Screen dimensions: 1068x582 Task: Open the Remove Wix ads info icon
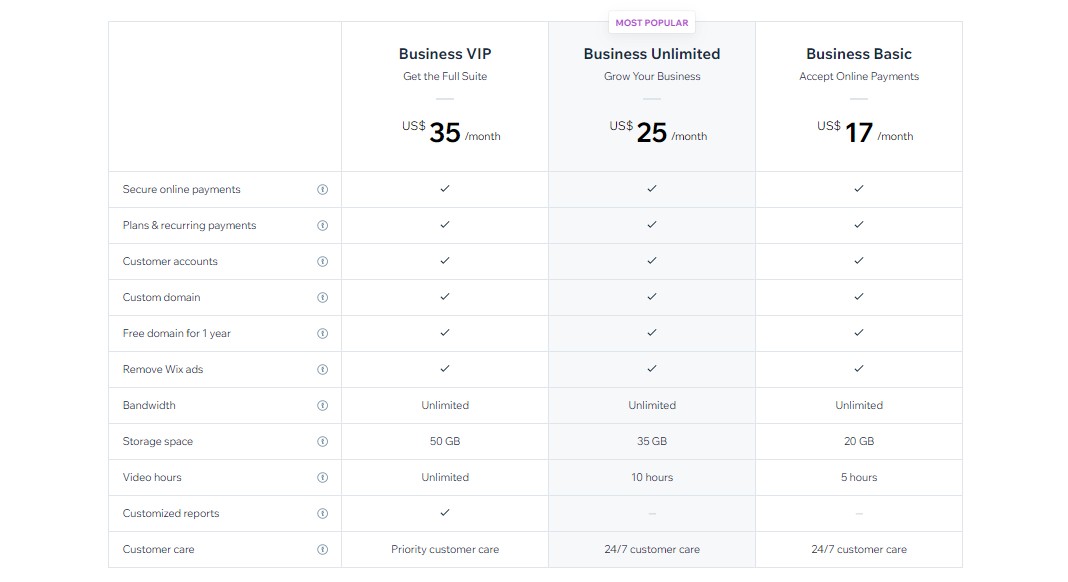(x=322, y=369)
